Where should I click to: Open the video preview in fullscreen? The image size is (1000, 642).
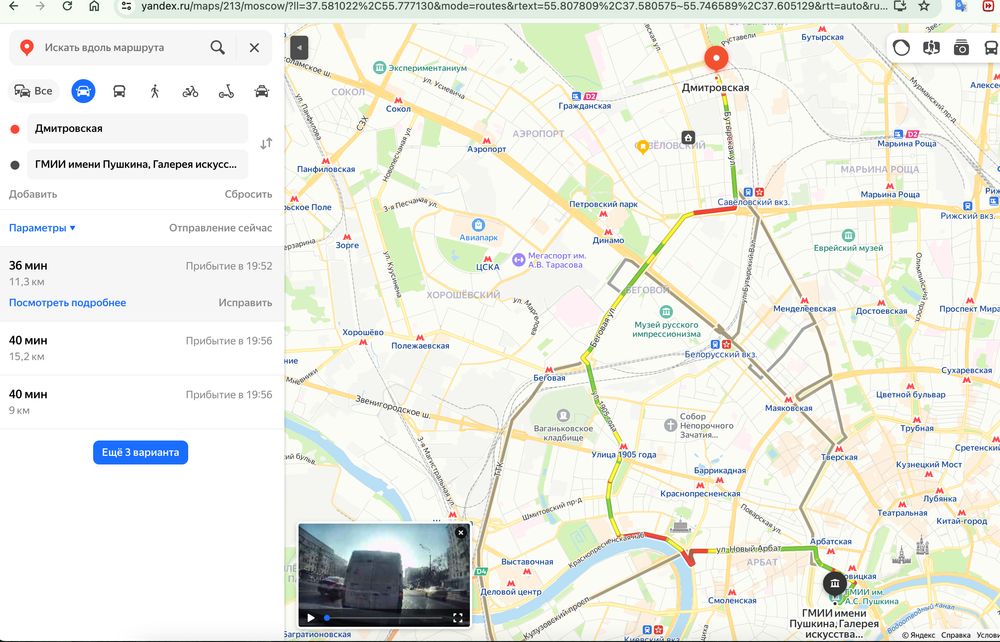coord(457,617)
